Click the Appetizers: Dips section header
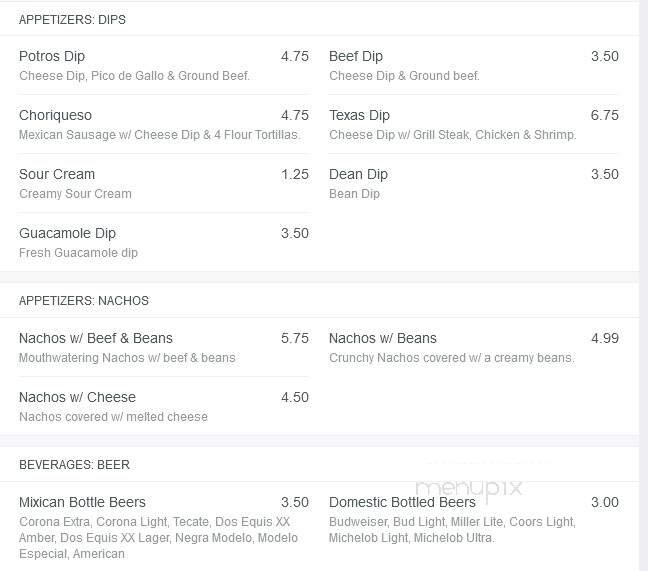The height and width of the screenshot is (571, 648). tap(72, 20)
